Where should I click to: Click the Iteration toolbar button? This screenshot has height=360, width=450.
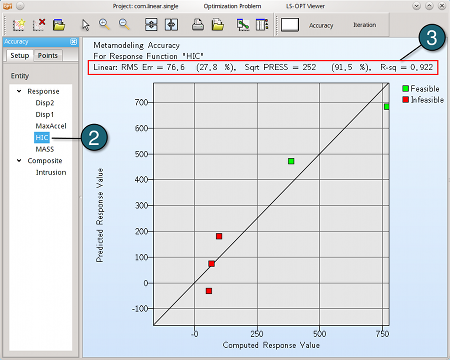pyautogui.click(x=365, y=25)
